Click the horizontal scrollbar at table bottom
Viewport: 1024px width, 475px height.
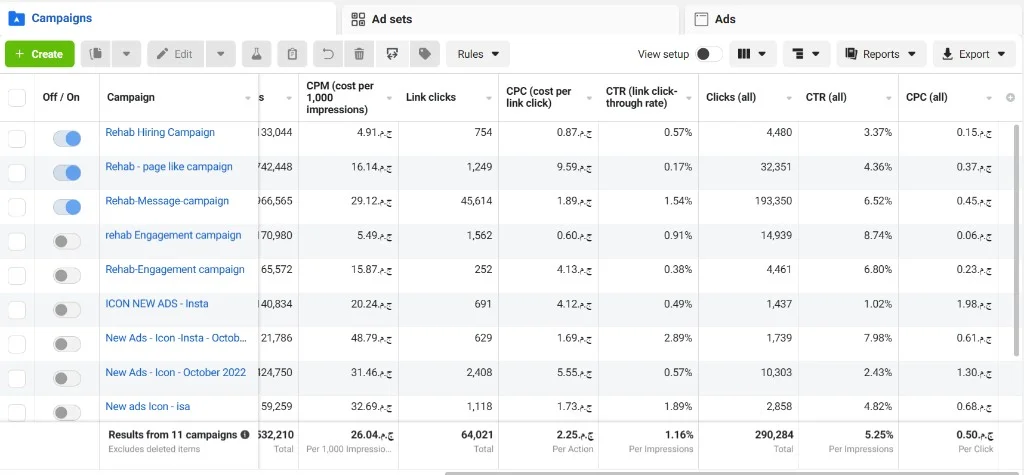[x=734, y=473]
